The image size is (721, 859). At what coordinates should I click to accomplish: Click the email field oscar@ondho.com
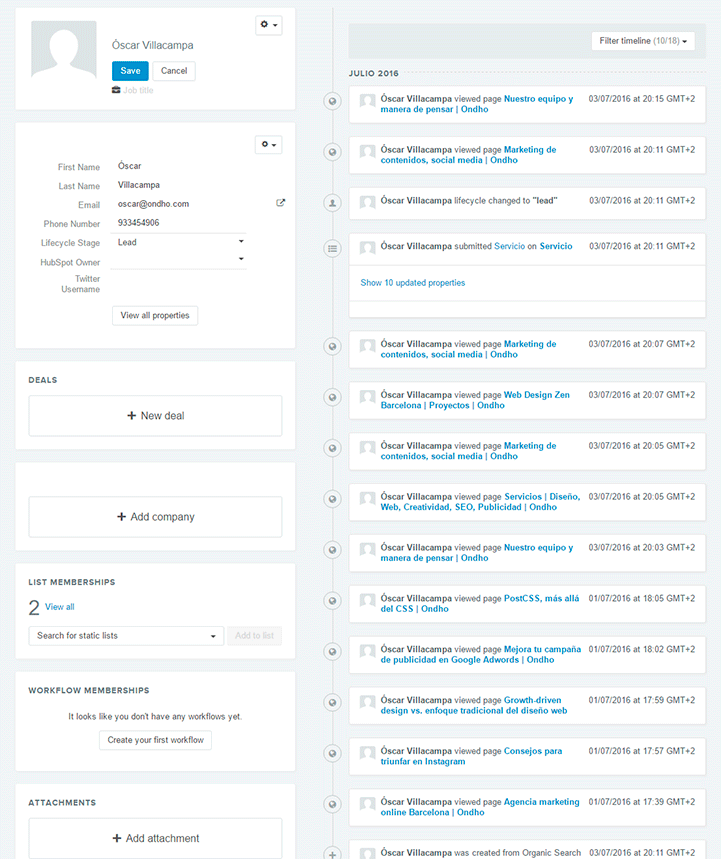[179, 204]
